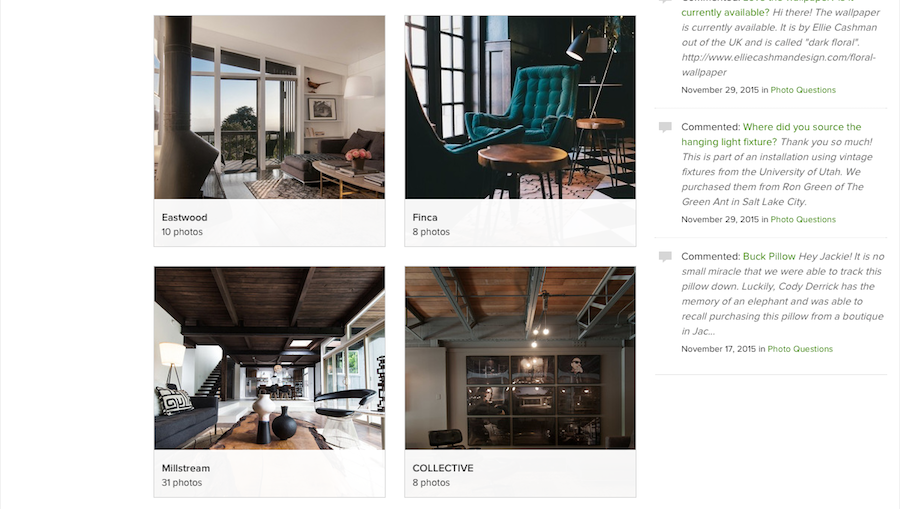Click the '31 photos' count under Millstream

(181, 483)
